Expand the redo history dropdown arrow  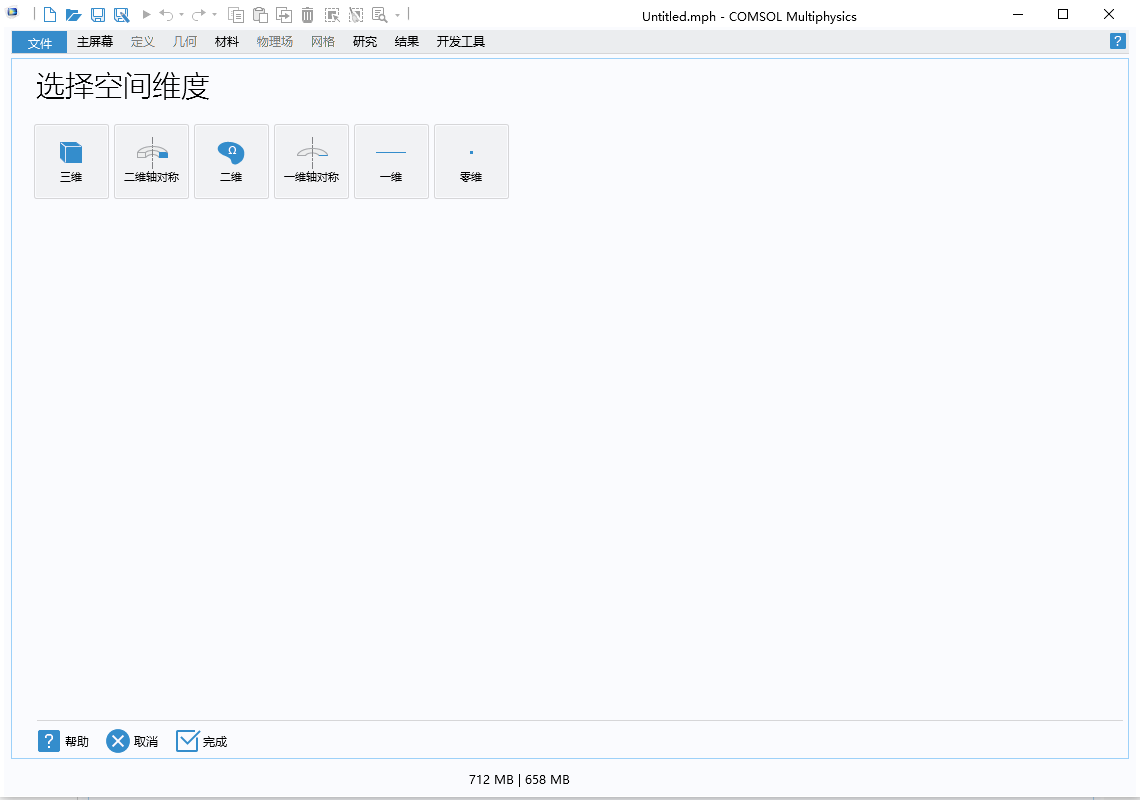point(214,15)
